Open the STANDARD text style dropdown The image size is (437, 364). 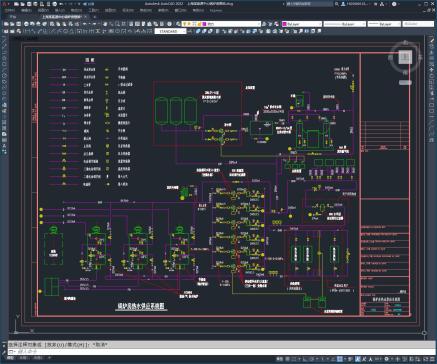coord(184,31)
